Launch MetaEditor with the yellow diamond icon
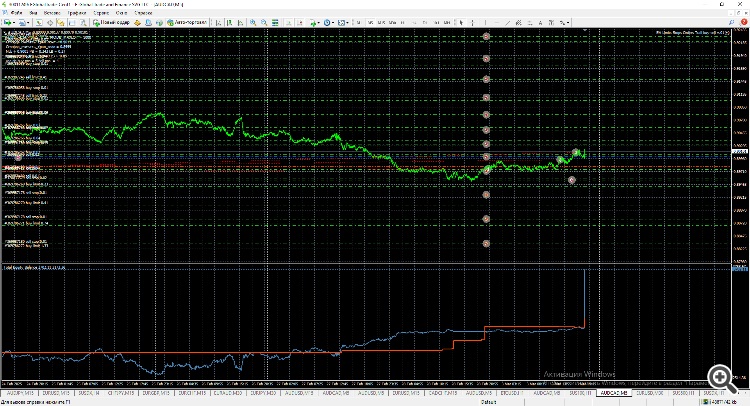The image size is (750, 406). coord(137,22)
